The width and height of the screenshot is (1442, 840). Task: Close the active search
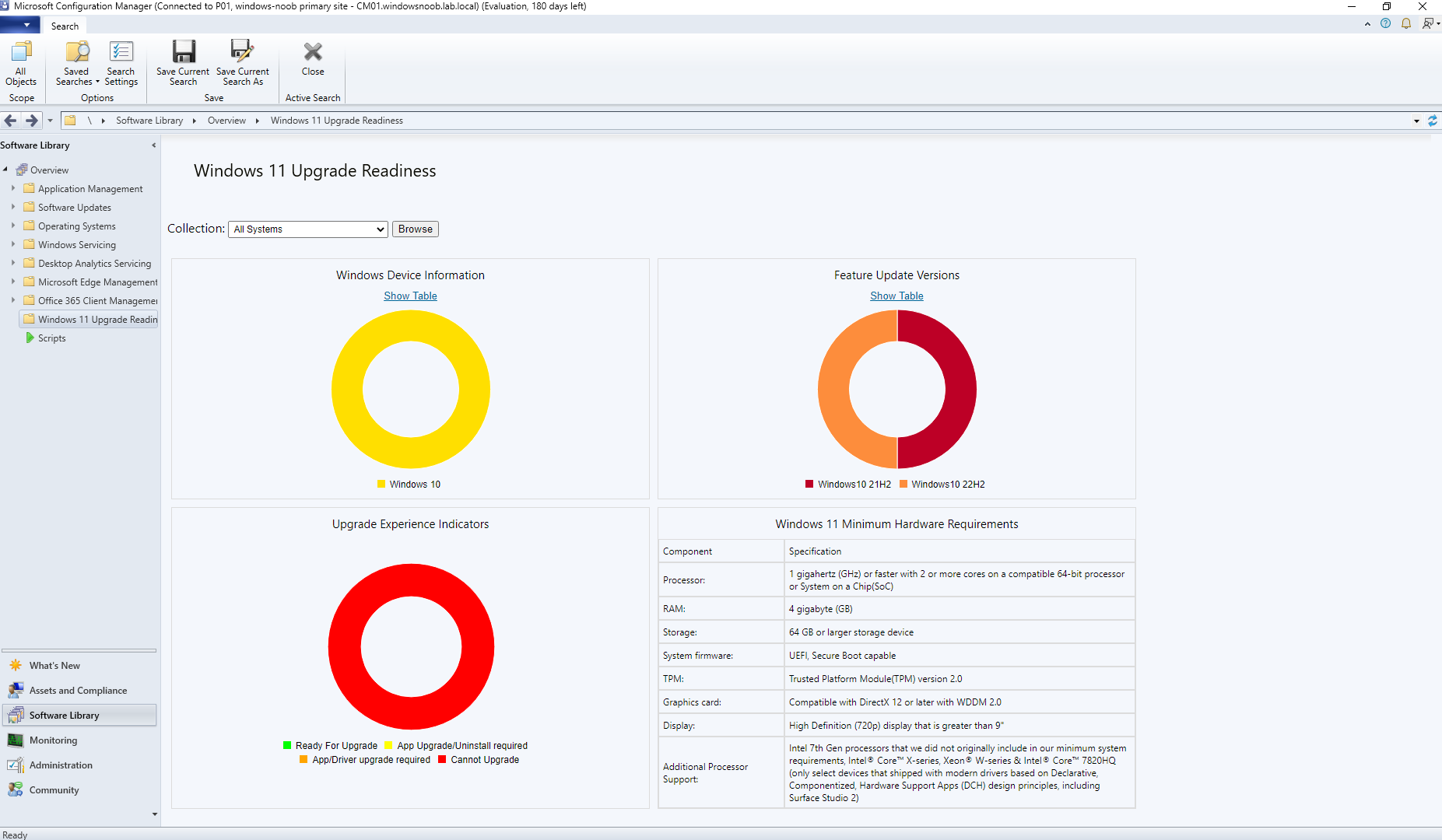click(313, 59)
